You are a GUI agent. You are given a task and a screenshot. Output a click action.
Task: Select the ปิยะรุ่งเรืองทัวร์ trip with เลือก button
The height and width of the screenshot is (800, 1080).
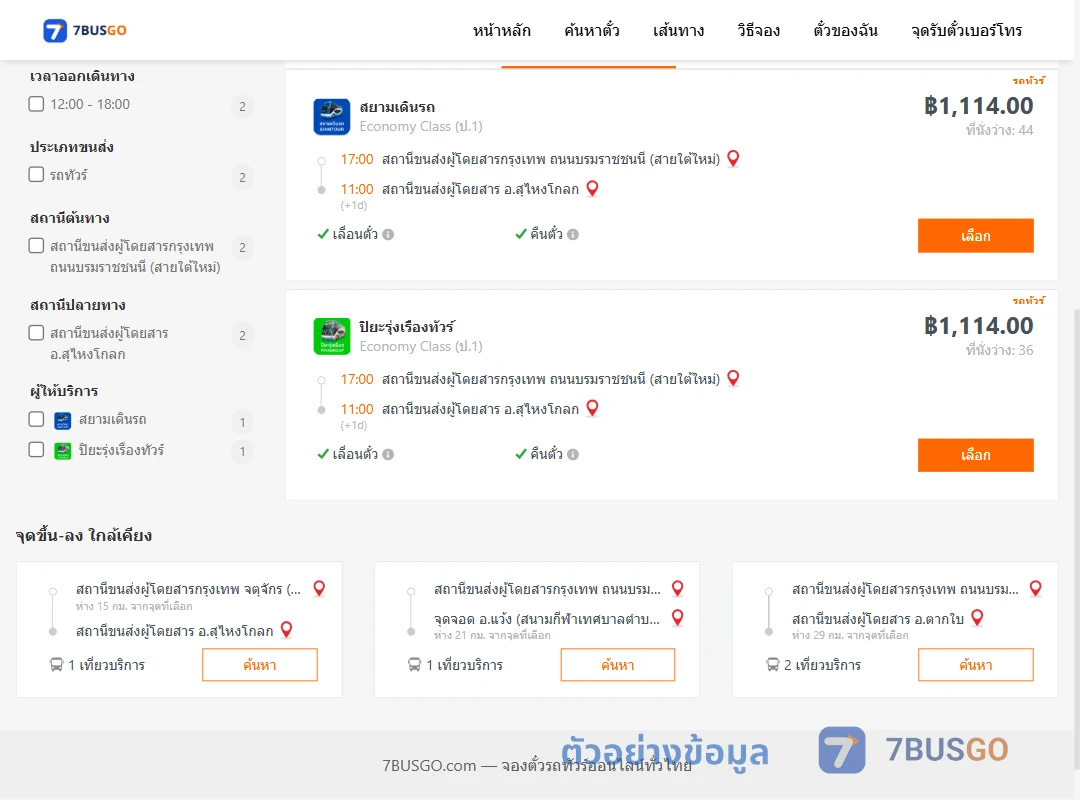975,455
